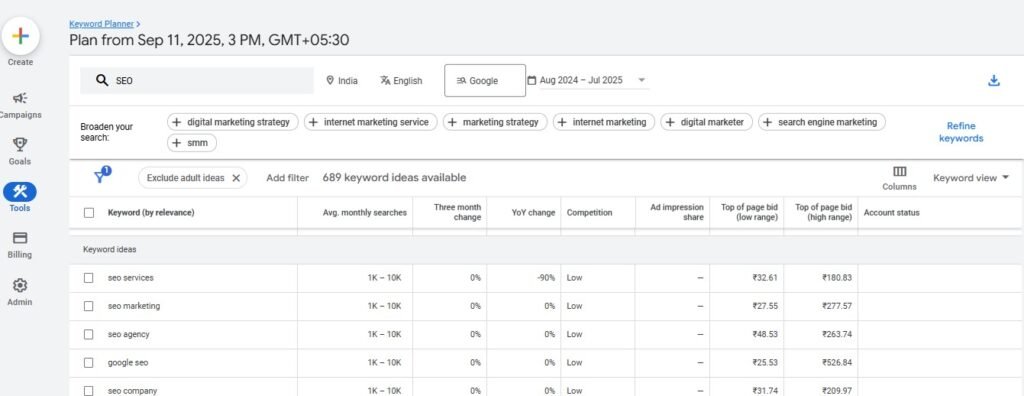
Task: Sort by Competition column header
Action: tap(590, 213)
